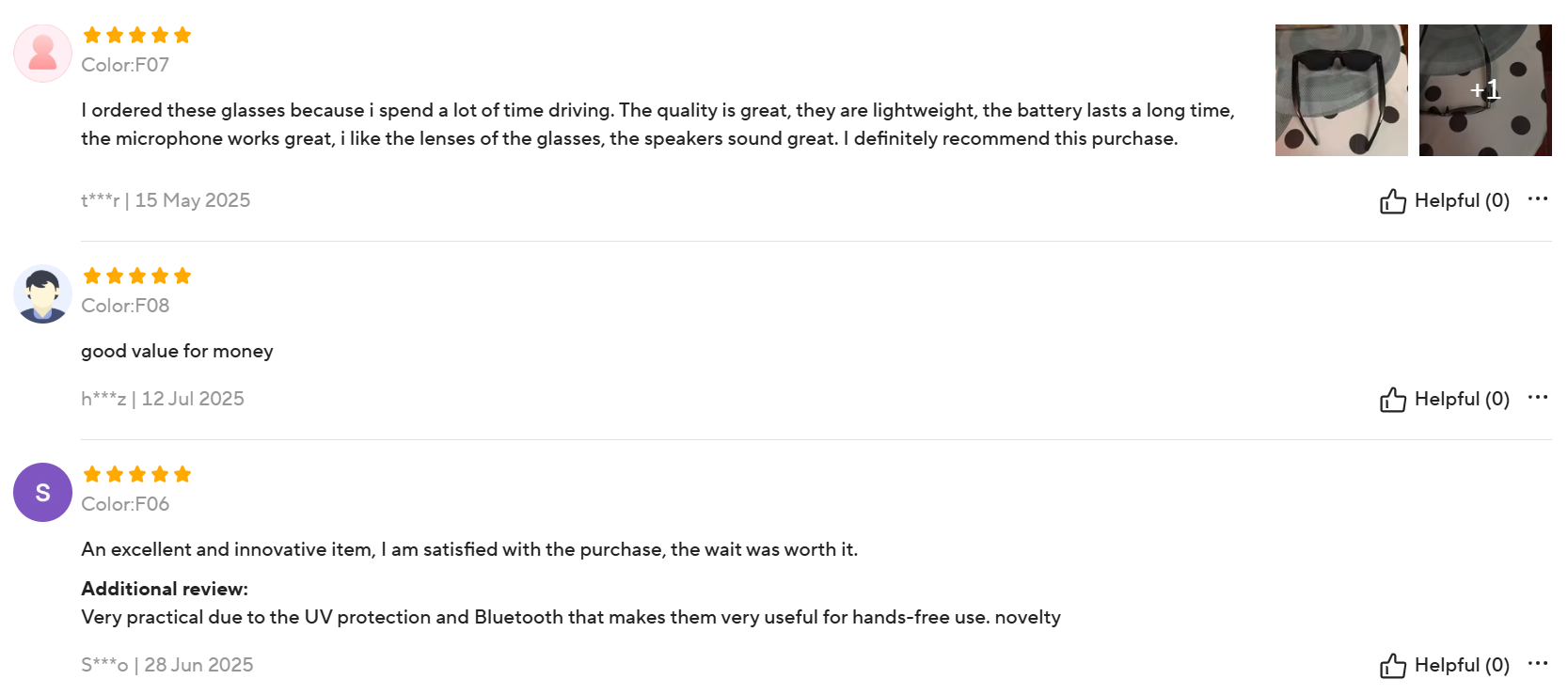Open first sunglasses review photo
Viewport: 1568px width, 695px height.
(1340, 90)
